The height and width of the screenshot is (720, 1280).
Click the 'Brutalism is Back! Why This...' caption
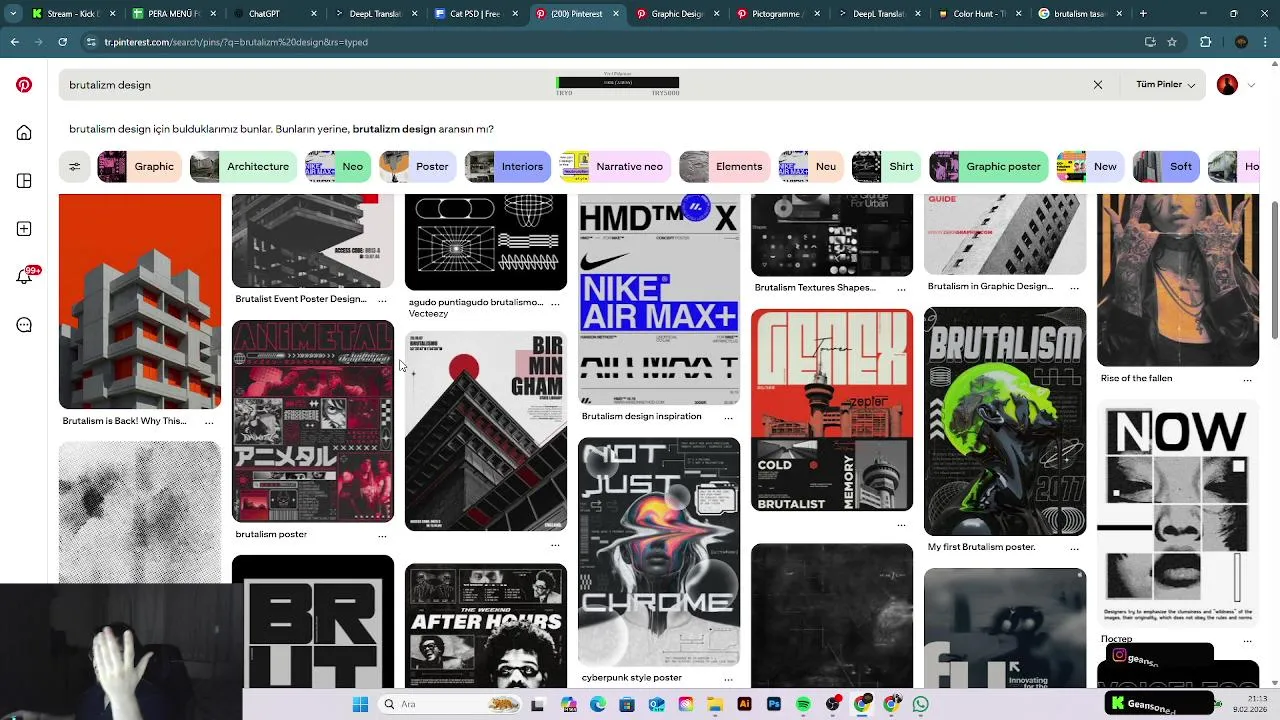point(124,421)
